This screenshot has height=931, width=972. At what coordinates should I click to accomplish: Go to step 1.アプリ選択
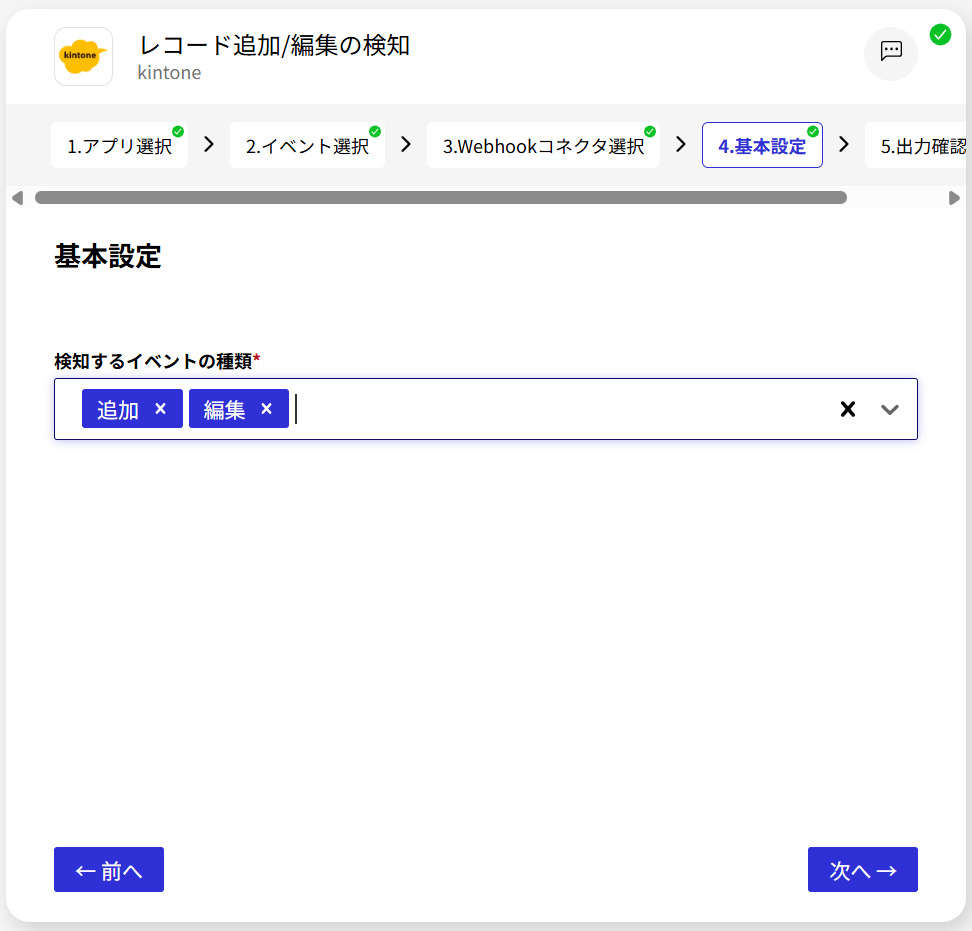(x=119, y=146)
